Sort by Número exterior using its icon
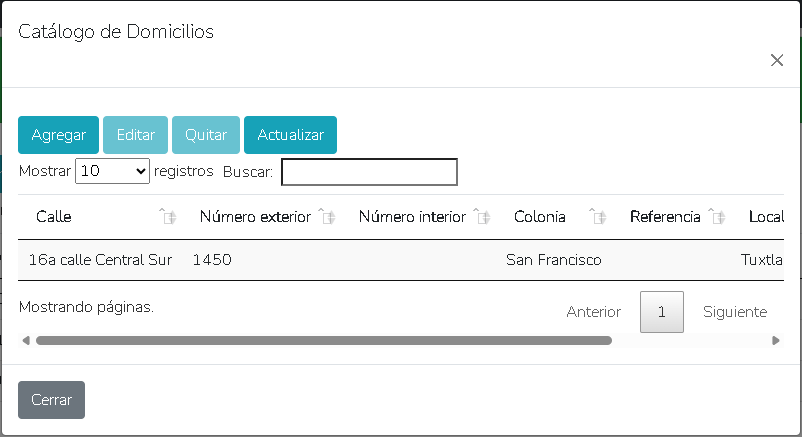Image resolution: width=802 pixels, height=437 pixels. click(326, 217)
